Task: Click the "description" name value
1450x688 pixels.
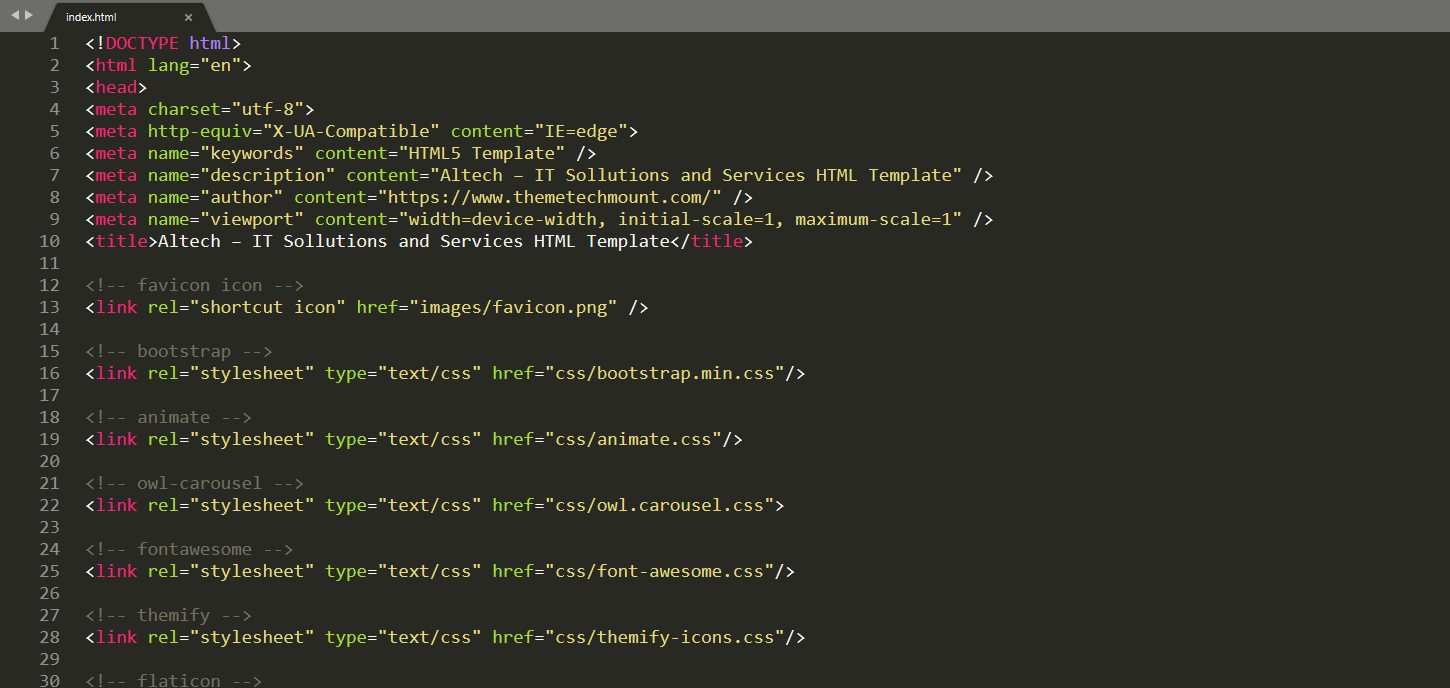Action: click(268, 175)
